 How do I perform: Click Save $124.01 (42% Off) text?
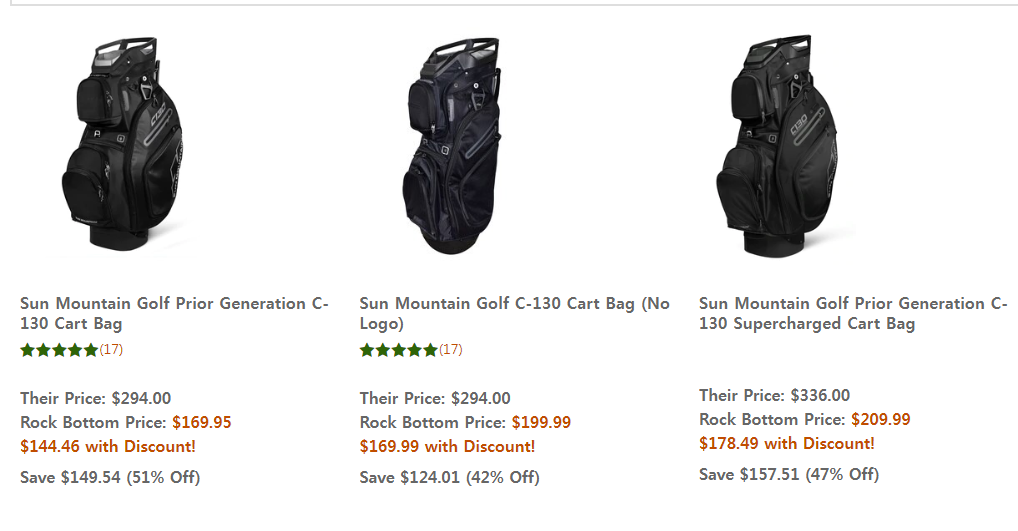tap(449, 478)
